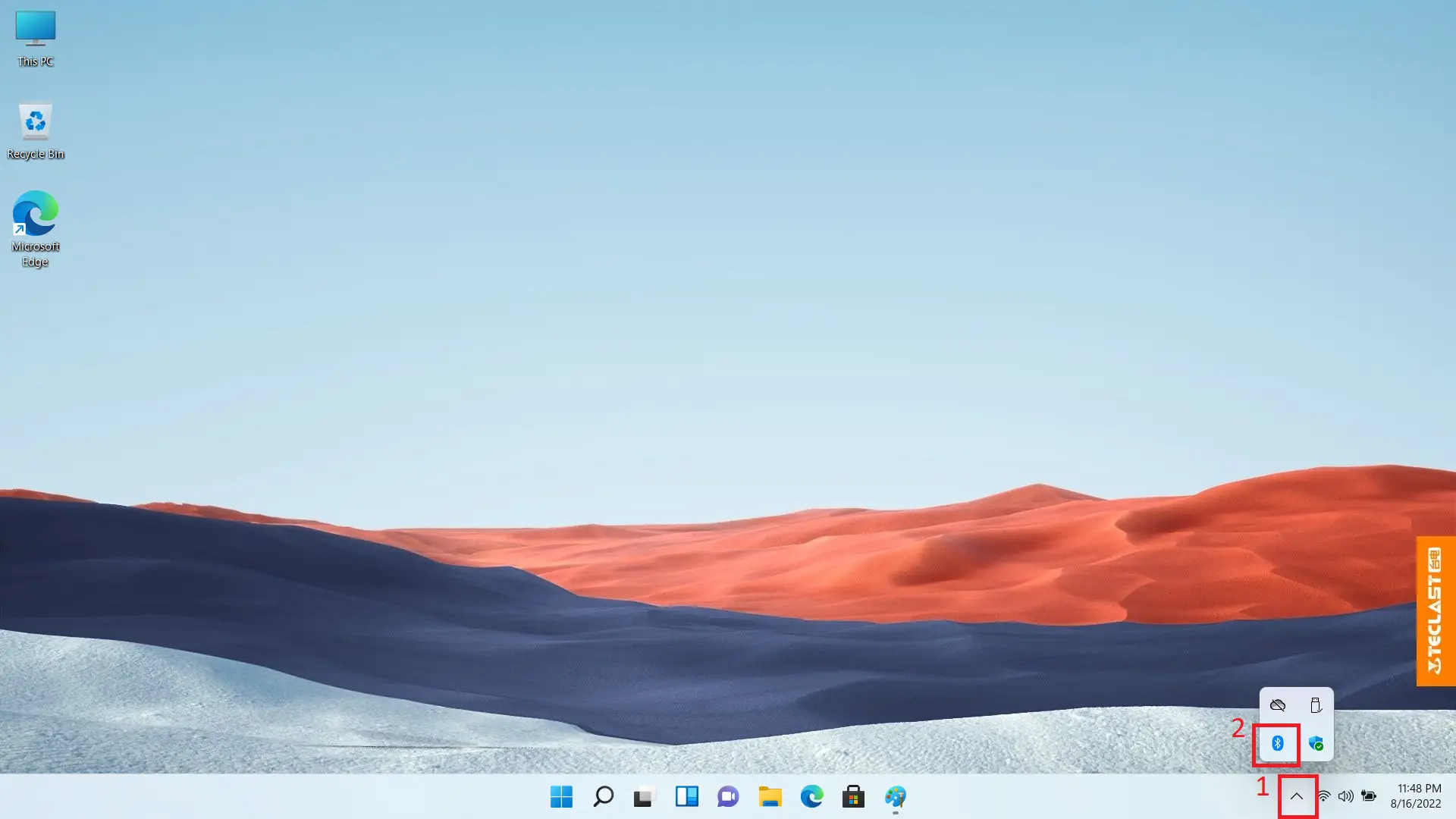The height and width of the screenshot is (819, 1456).
Task: Click the battery status icon
Action: click(1370, 797)
